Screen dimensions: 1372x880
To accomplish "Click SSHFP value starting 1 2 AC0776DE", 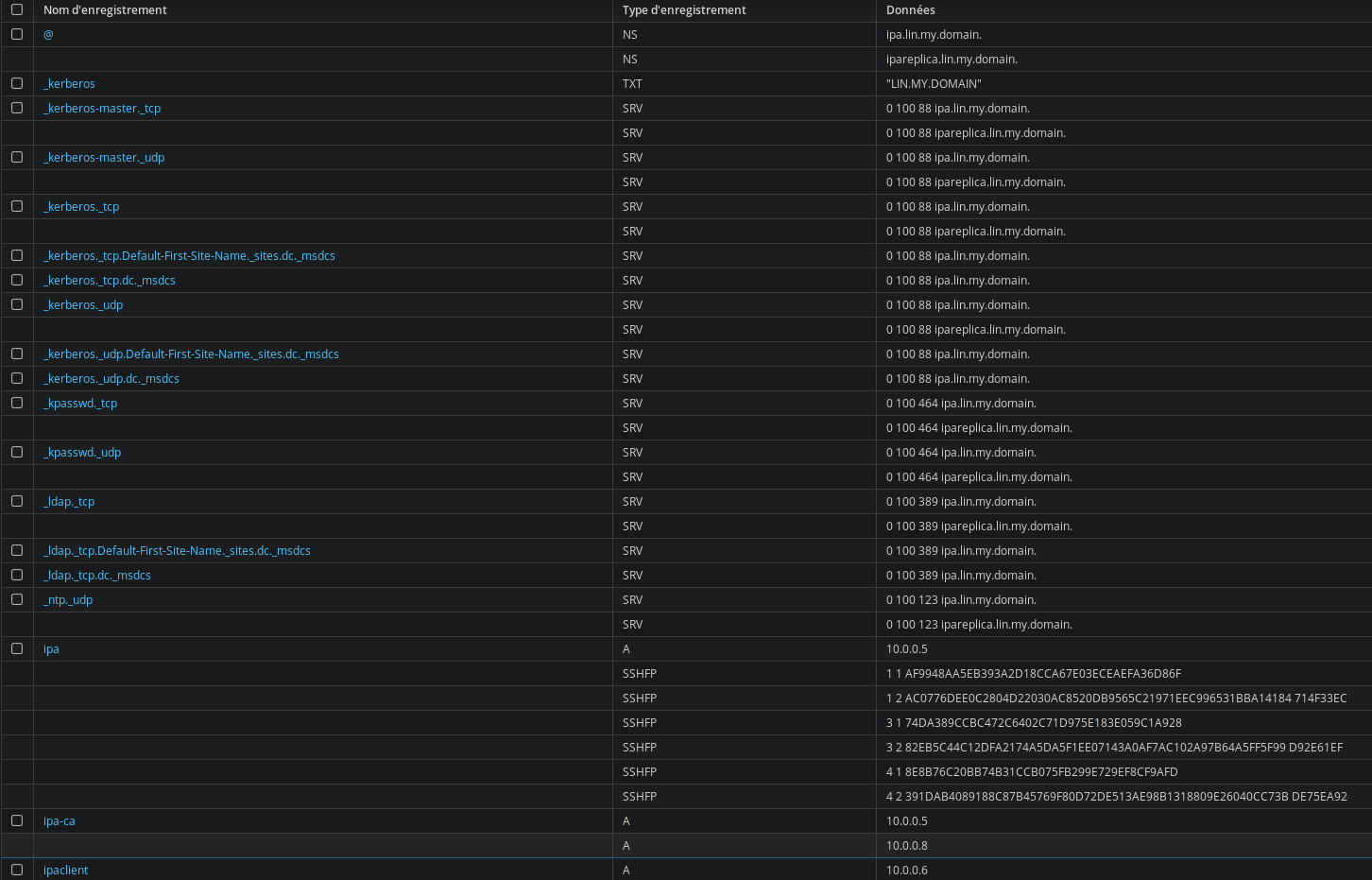I will (x=1117, y=698).
